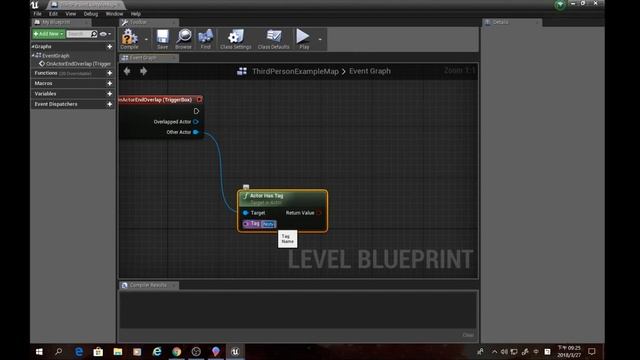Open the Debug menu
The image size is (640, 360).
coord(91,14)
